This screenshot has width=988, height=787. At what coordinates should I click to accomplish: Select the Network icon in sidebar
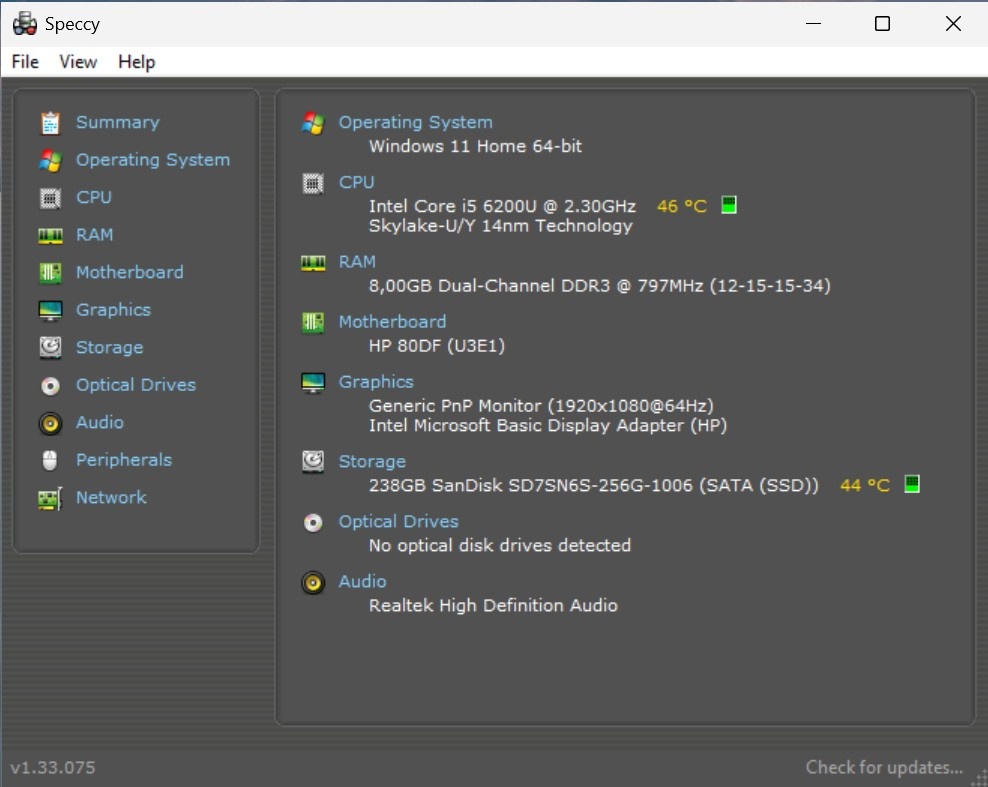[x=49, y=497]
